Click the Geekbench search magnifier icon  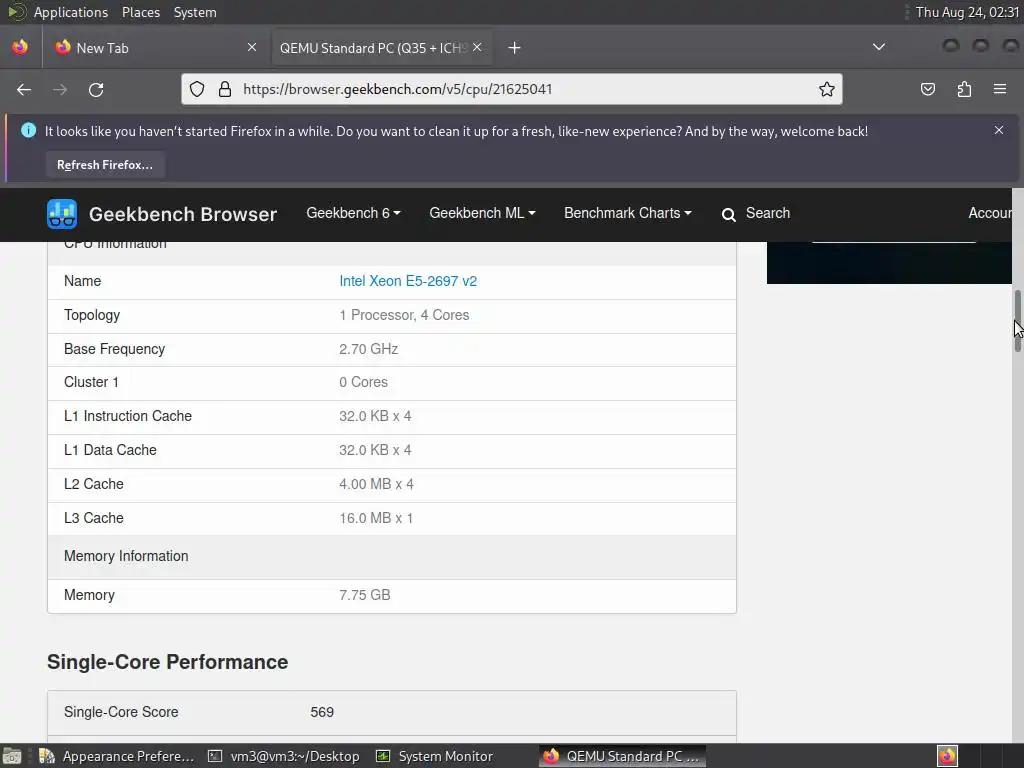[728, 214]
